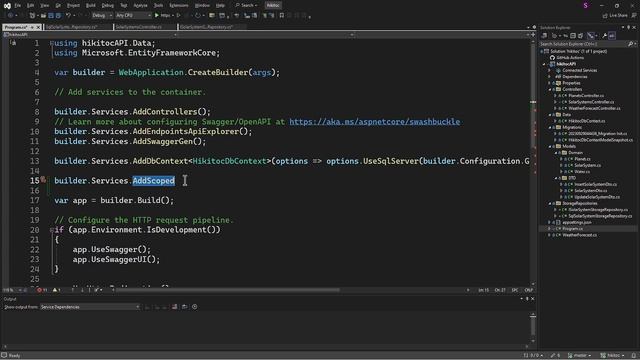Open the Any CPU platform dropdown
640x360 pixels.
(133, 16)
